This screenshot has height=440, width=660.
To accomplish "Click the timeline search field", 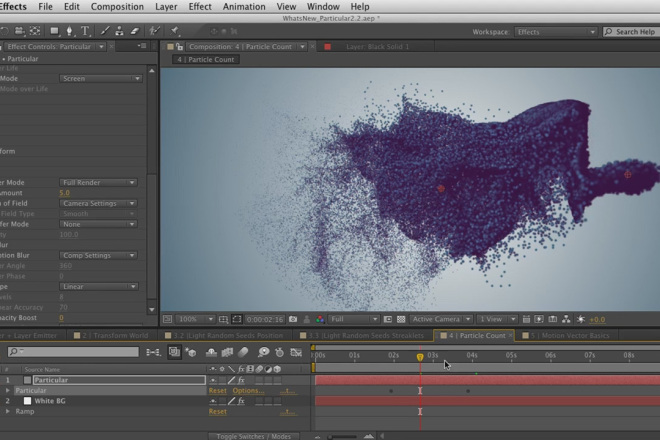I will pos(75,352).
